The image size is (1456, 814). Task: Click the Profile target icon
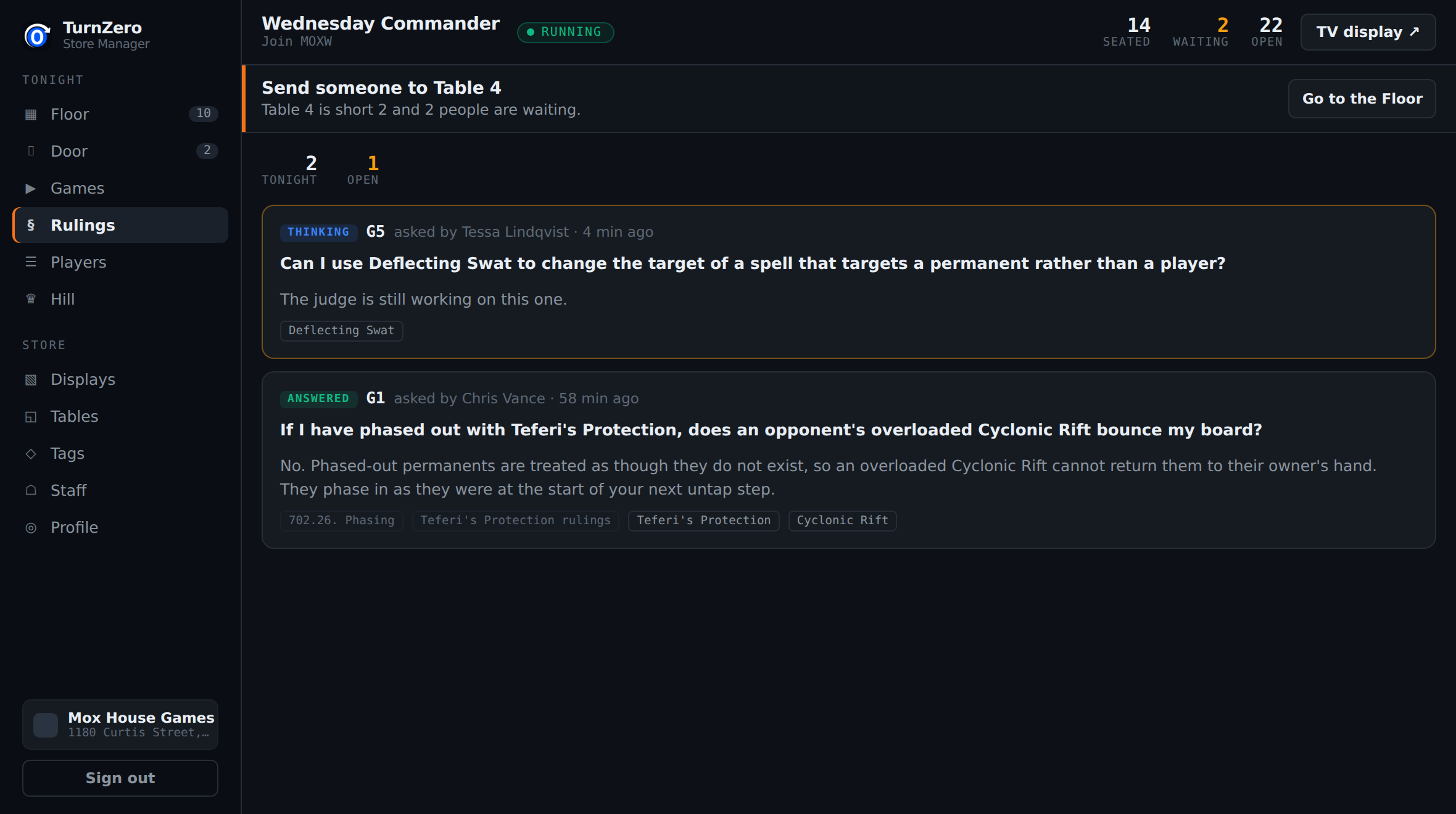pyautogui.click(x=31, y=527)
